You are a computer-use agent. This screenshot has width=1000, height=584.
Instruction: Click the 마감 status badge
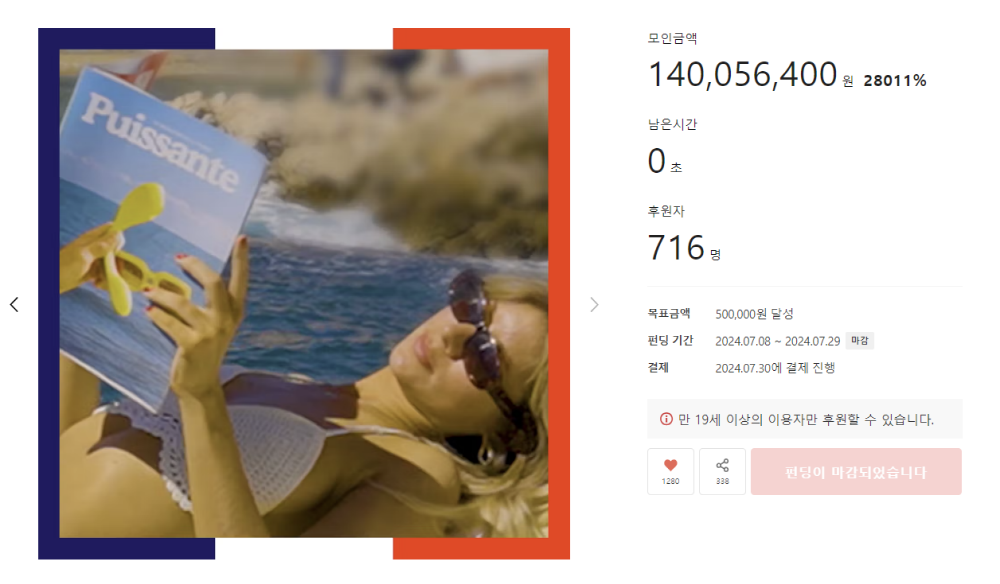point(860,340)
